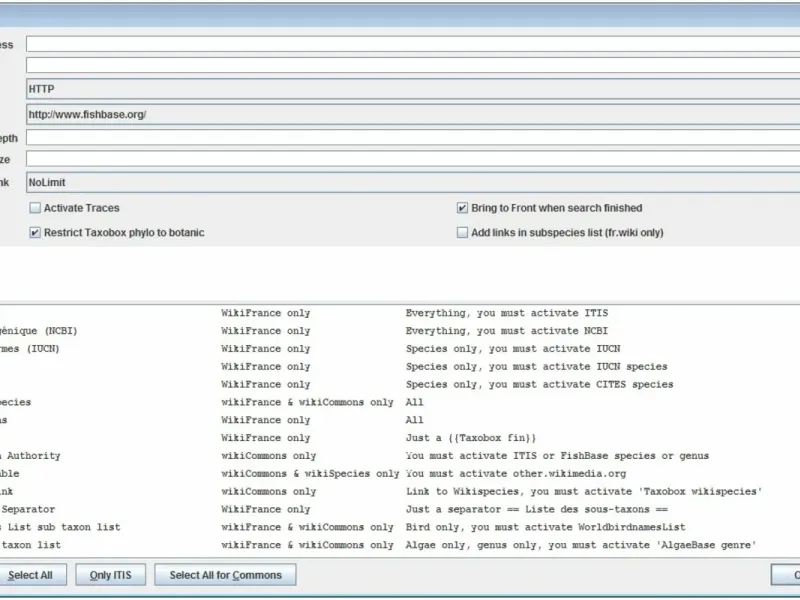Select 'Algae only, genus only' row
The height and width of the screenshot is (600, 800).
400,545
